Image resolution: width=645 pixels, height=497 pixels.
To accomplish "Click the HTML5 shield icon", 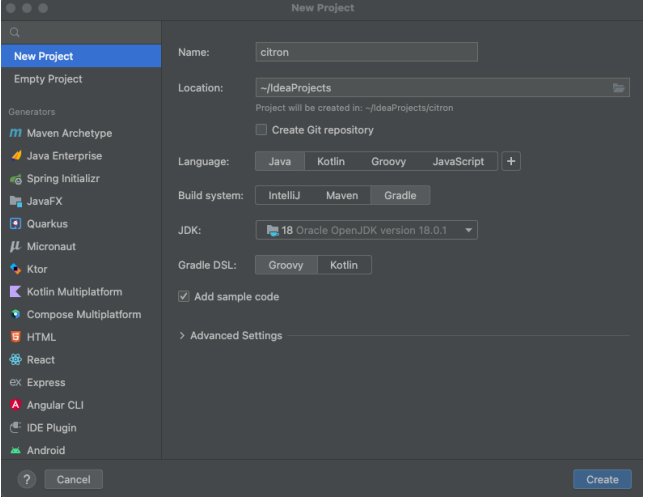I will click(16, 337).
